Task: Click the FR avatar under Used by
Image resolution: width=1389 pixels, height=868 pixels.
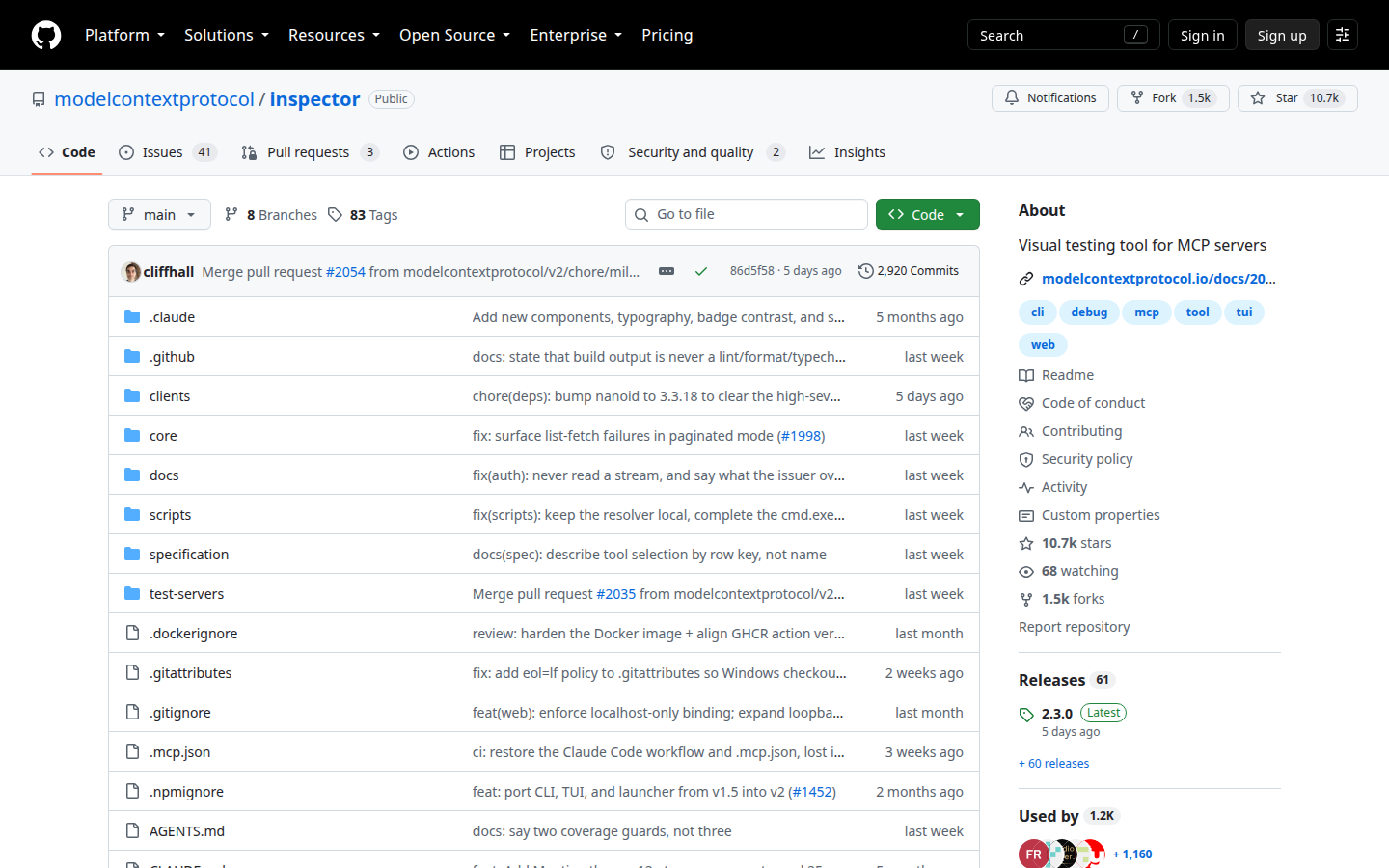Action: [x=1034, y=854]
